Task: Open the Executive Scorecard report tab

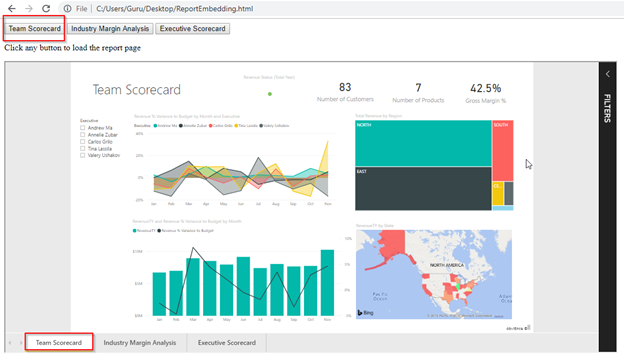Action: (x=227, y=342)
